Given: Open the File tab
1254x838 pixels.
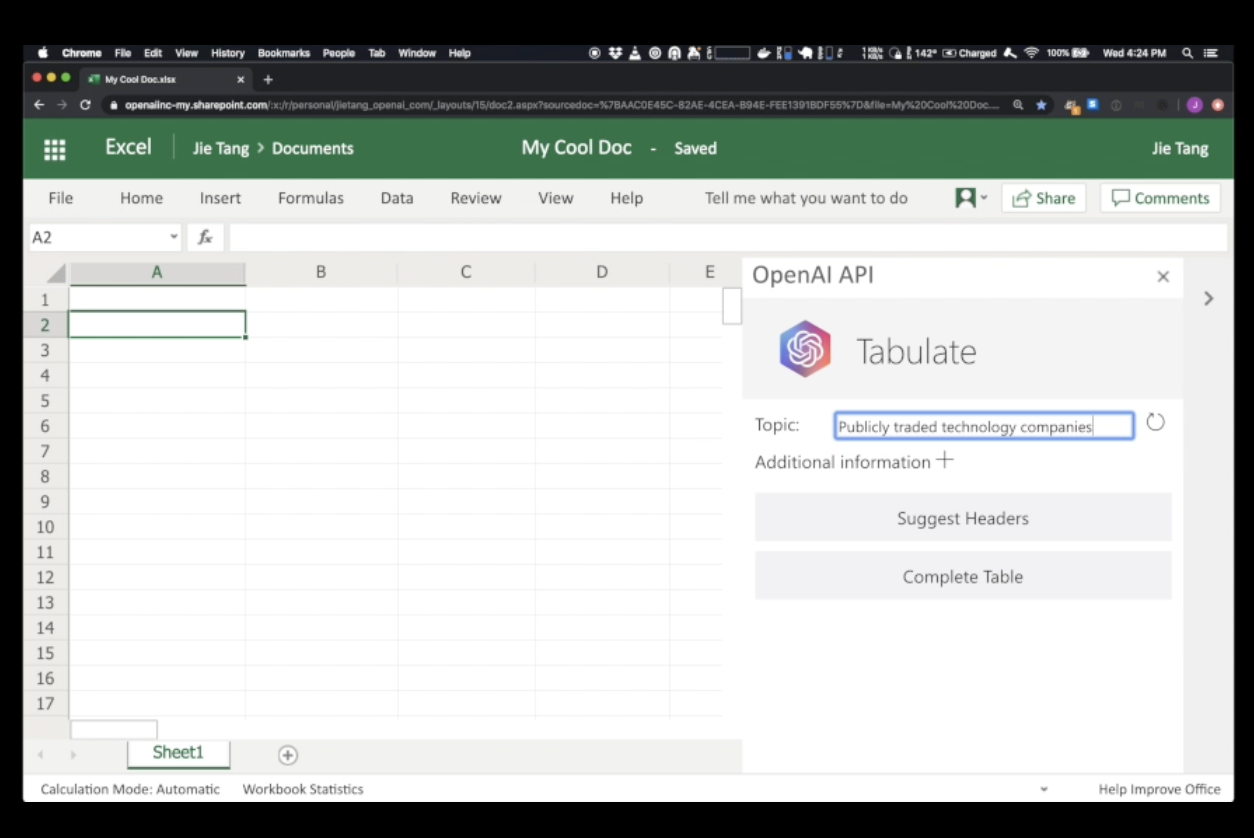Looking at the screenshot, I should point(61,198).
